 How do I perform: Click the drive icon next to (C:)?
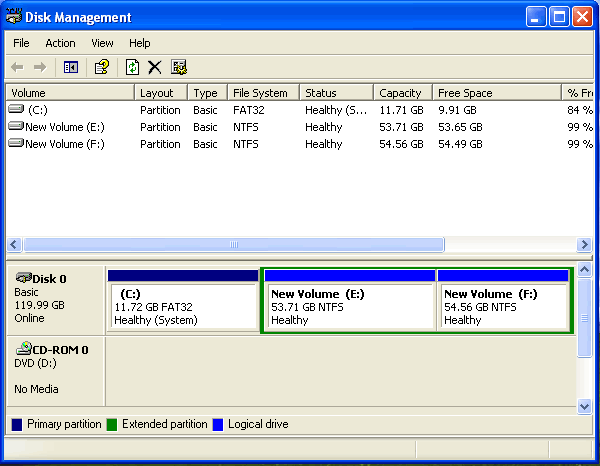point(16,109)
